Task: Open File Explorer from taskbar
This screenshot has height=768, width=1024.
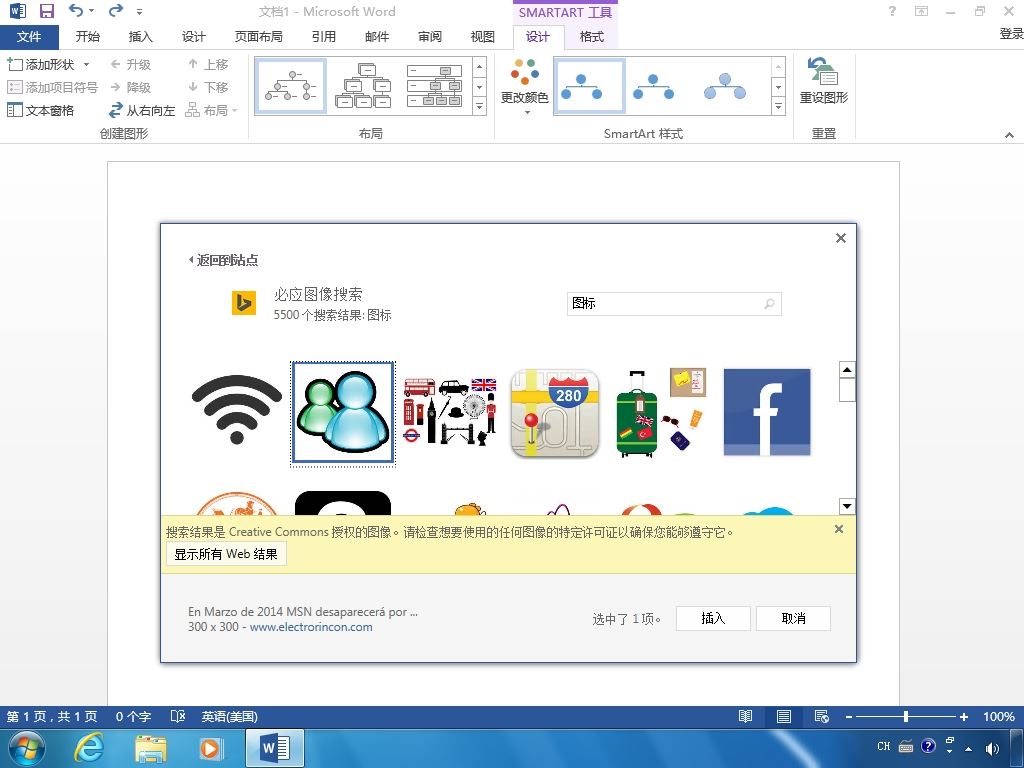Action: click(150, 748)
